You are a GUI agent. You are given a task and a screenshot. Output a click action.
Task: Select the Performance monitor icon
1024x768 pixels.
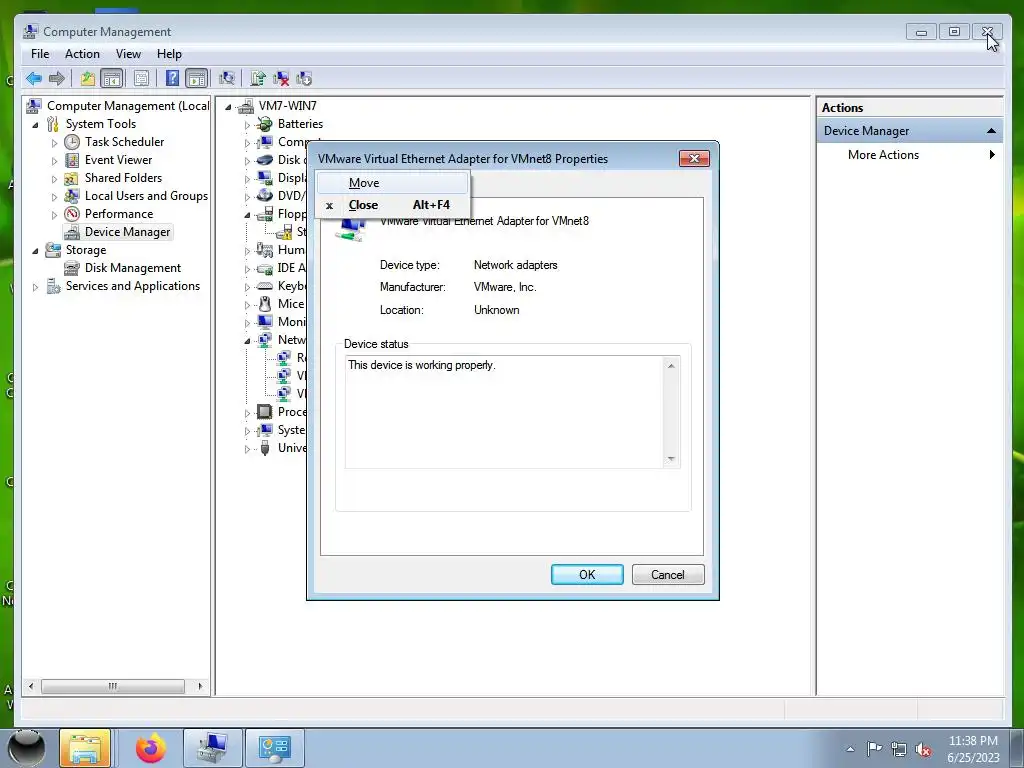point(72,214)
